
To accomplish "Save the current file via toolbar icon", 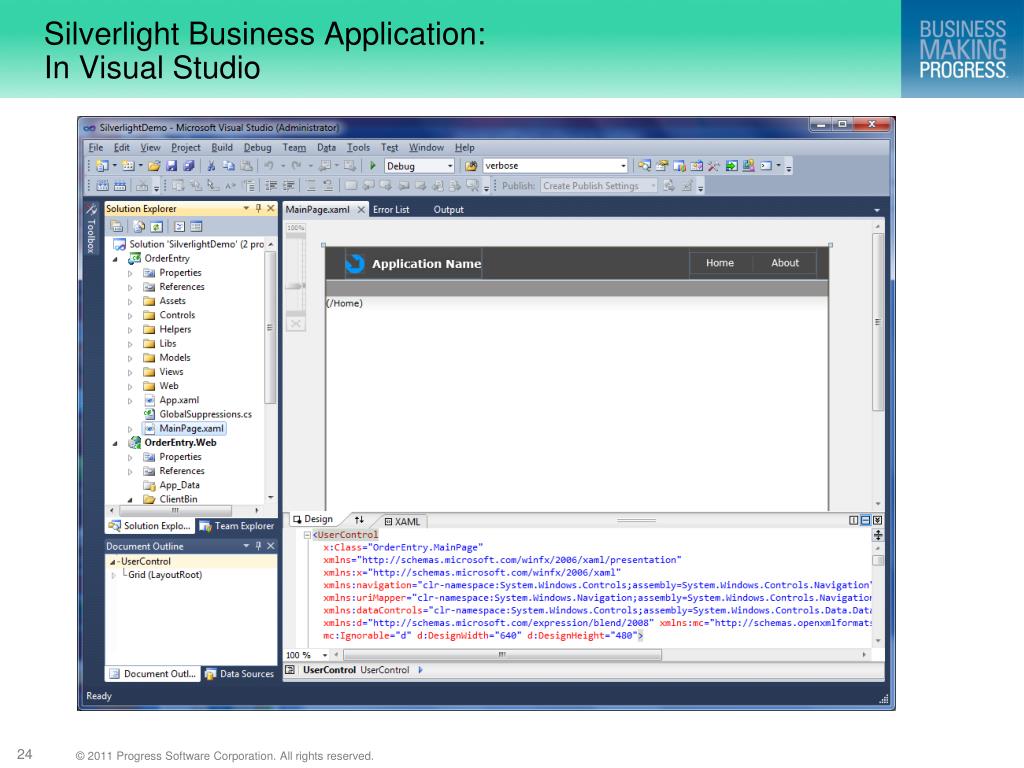I will 172,166.
